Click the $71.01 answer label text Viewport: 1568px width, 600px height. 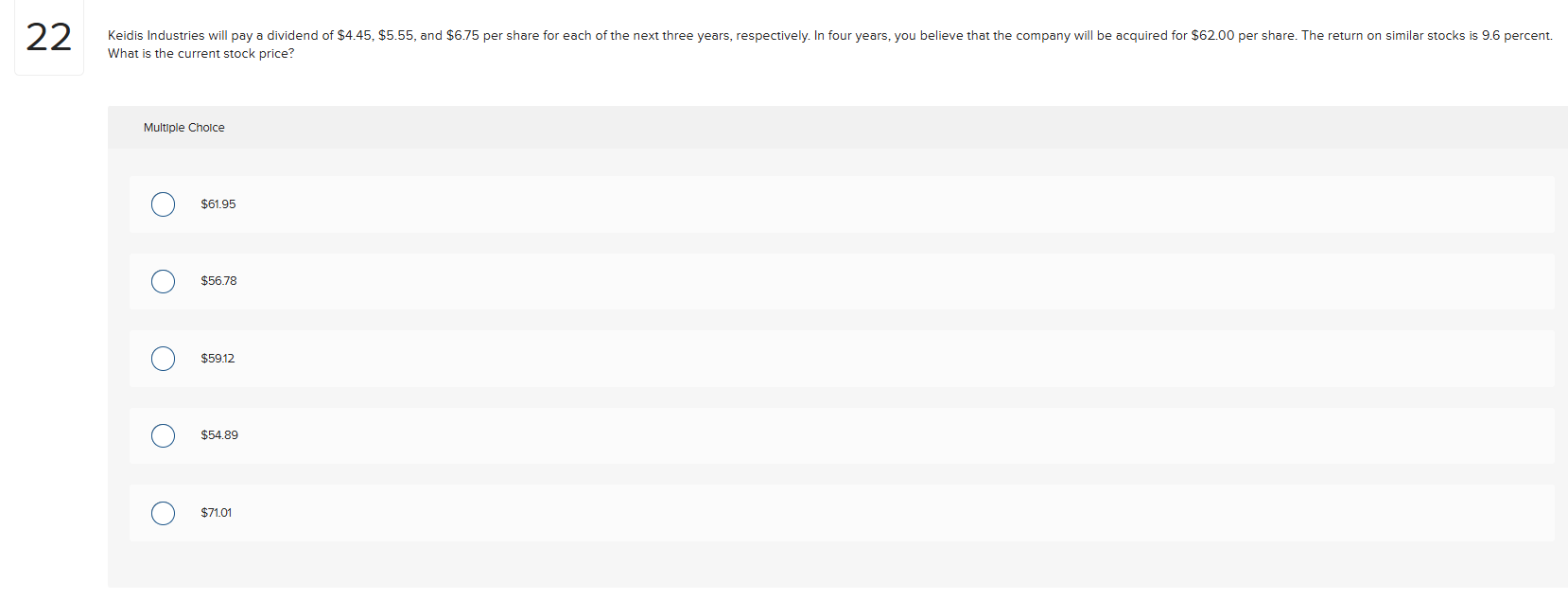pyautogui.click(x=215, y=513)
